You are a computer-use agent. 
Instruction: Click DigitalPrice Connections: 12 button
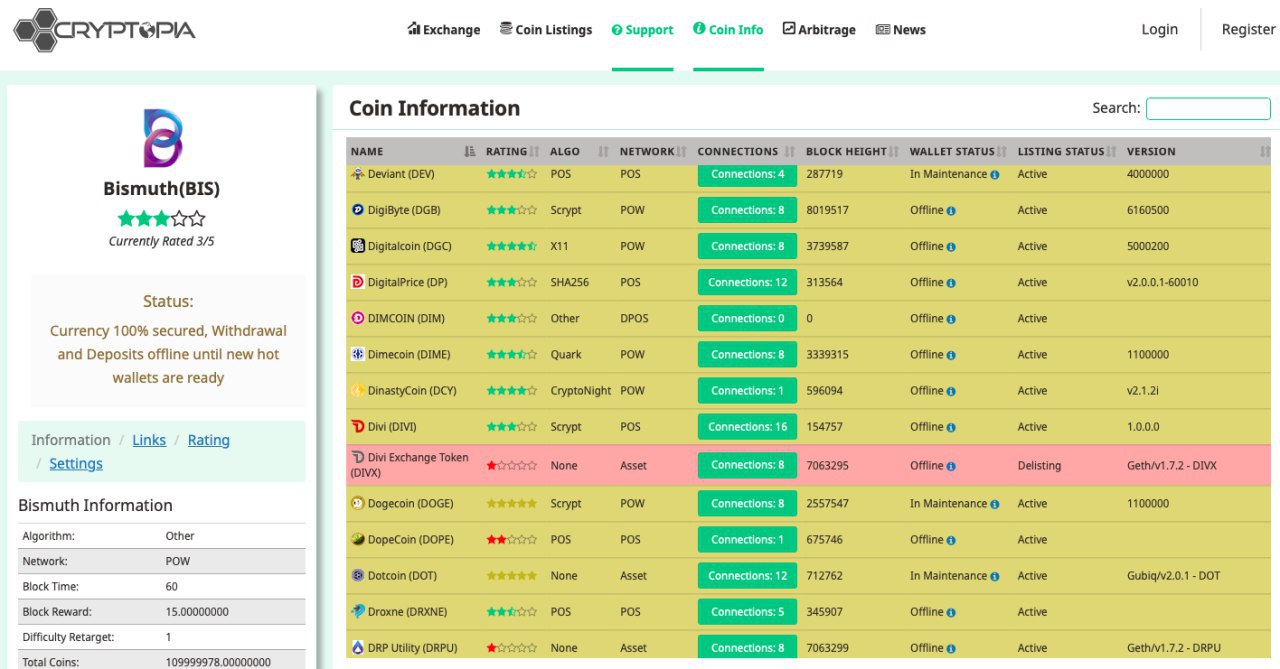tap(747, 282)
